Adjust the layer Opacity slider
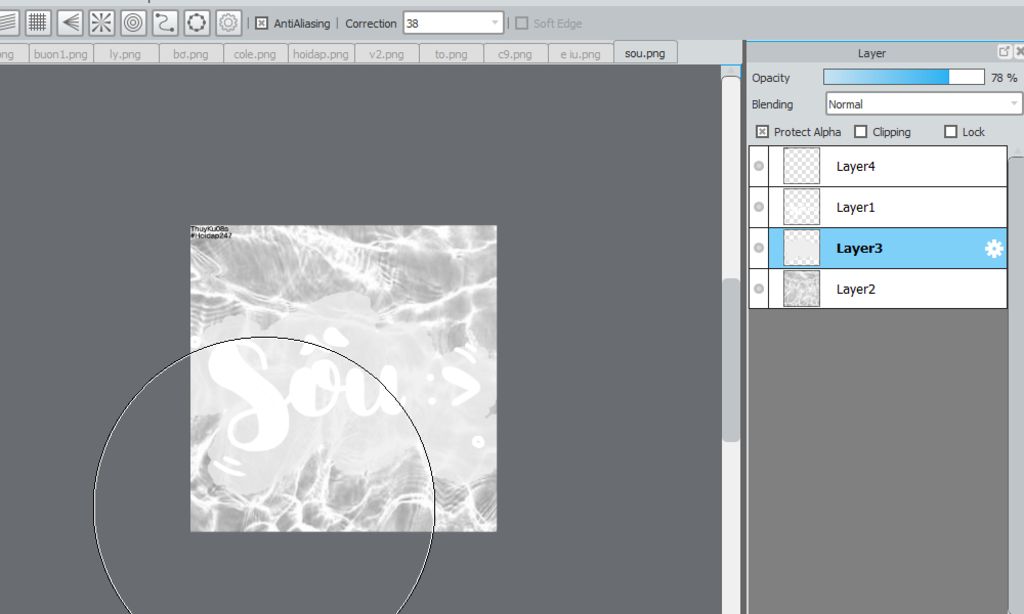The image size is (1024, 614). click(x=904, y=77)
